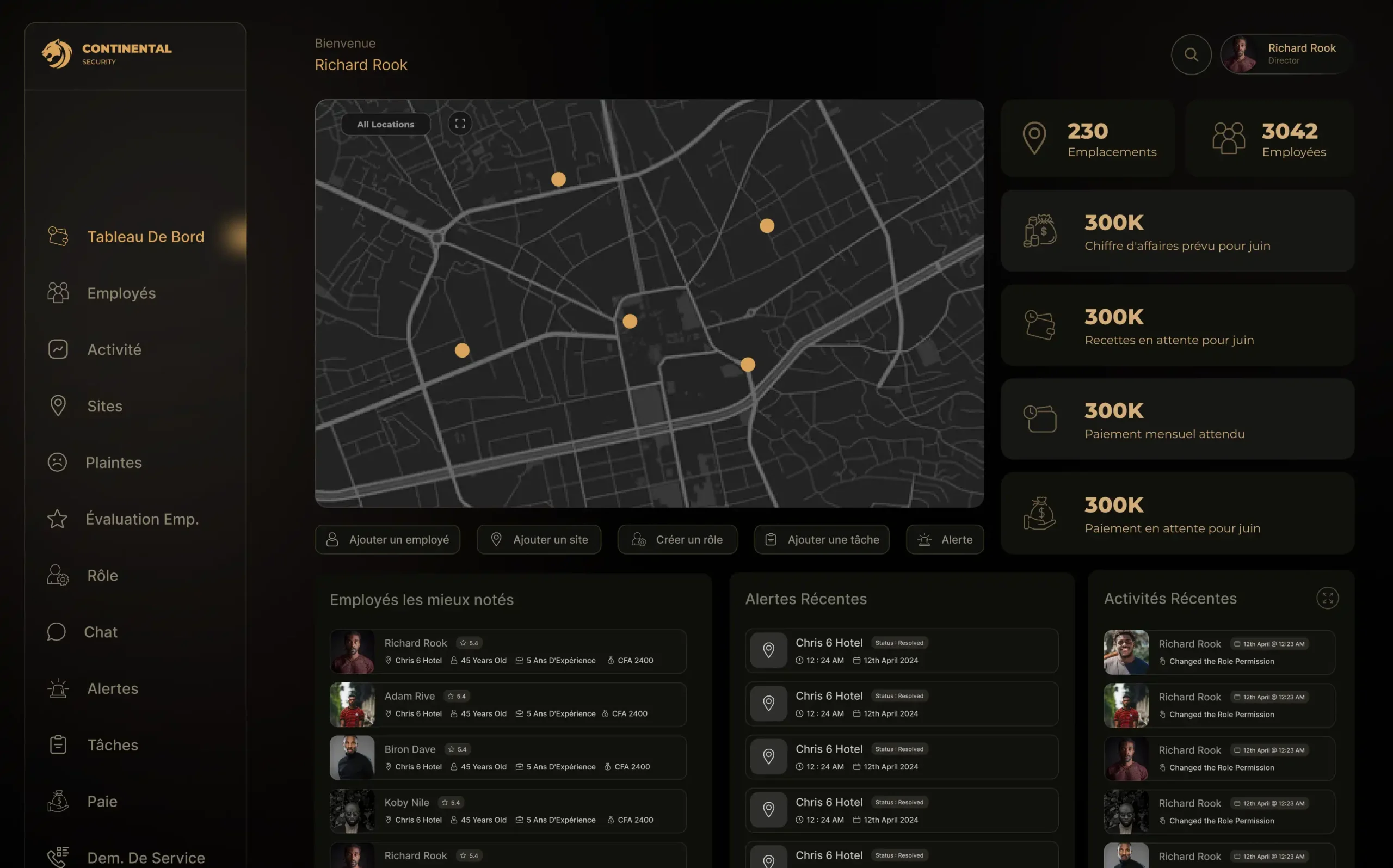Click Ajouter un employé button
Image resolution: width=1393 pixels, height=868 pixels.
pyautogui.click(x=387, y=540)
